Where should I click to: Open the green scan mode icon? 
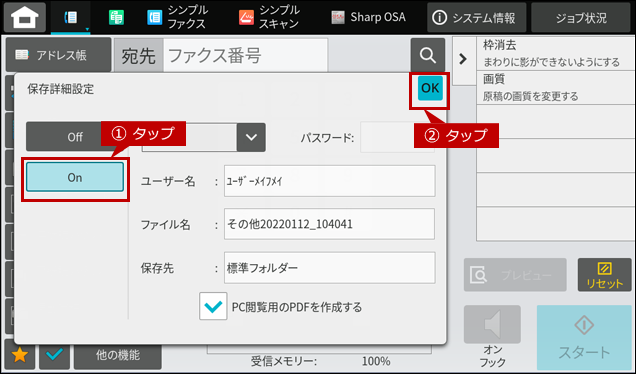pyautogui.click(x=116, y=17)
